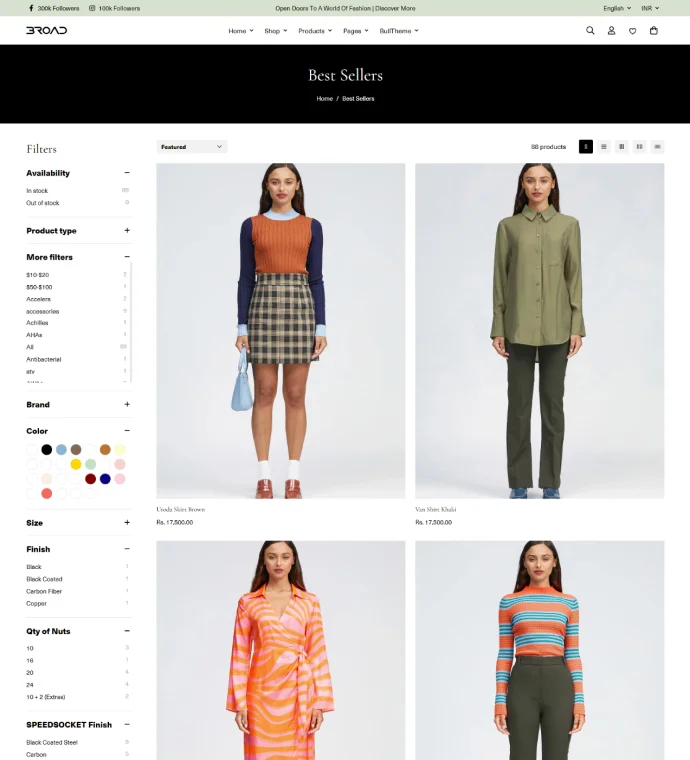Select the 10 + 2 (Extras) nuts option
This screenshot has width=690, height=760.
pyautogui.click(x=46, y=697)
